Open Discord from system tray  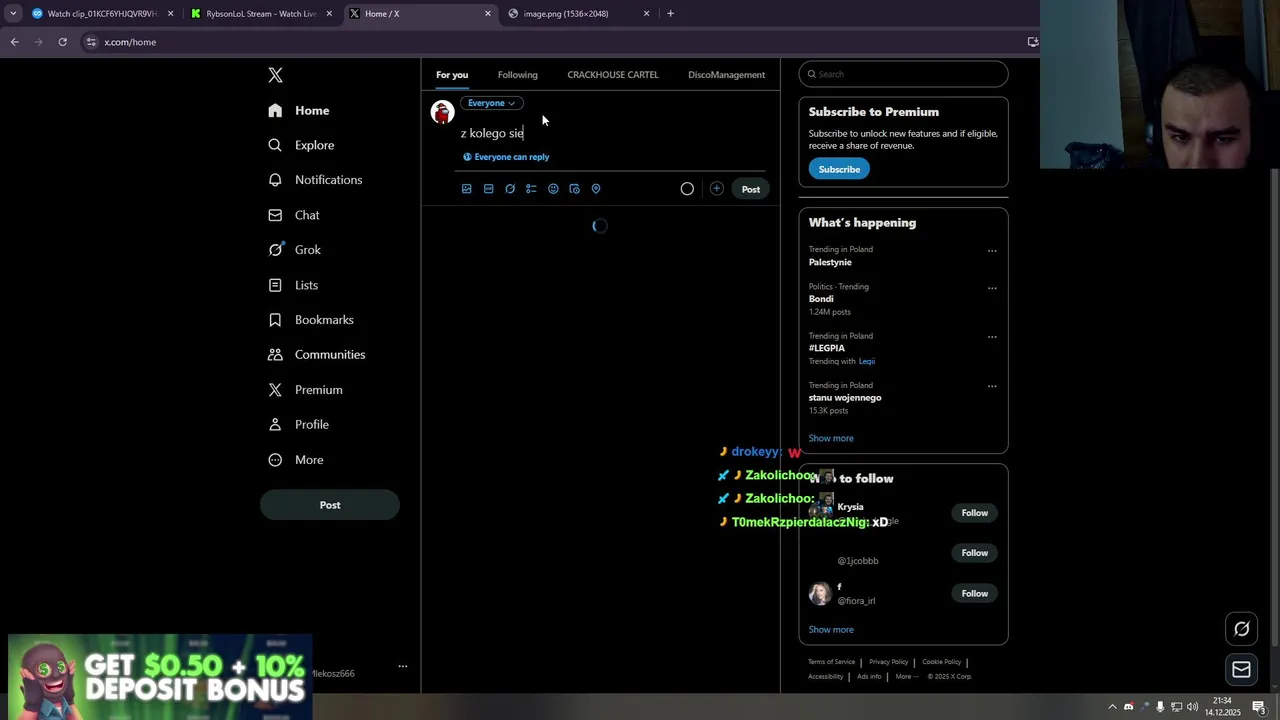click(1129, 707)
